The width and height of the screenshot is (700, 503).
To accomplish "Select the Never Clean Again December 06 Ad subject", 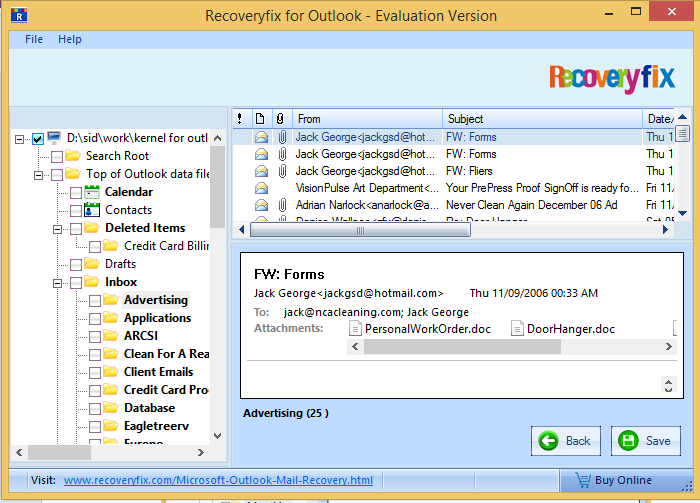I will tap(532, 205).
